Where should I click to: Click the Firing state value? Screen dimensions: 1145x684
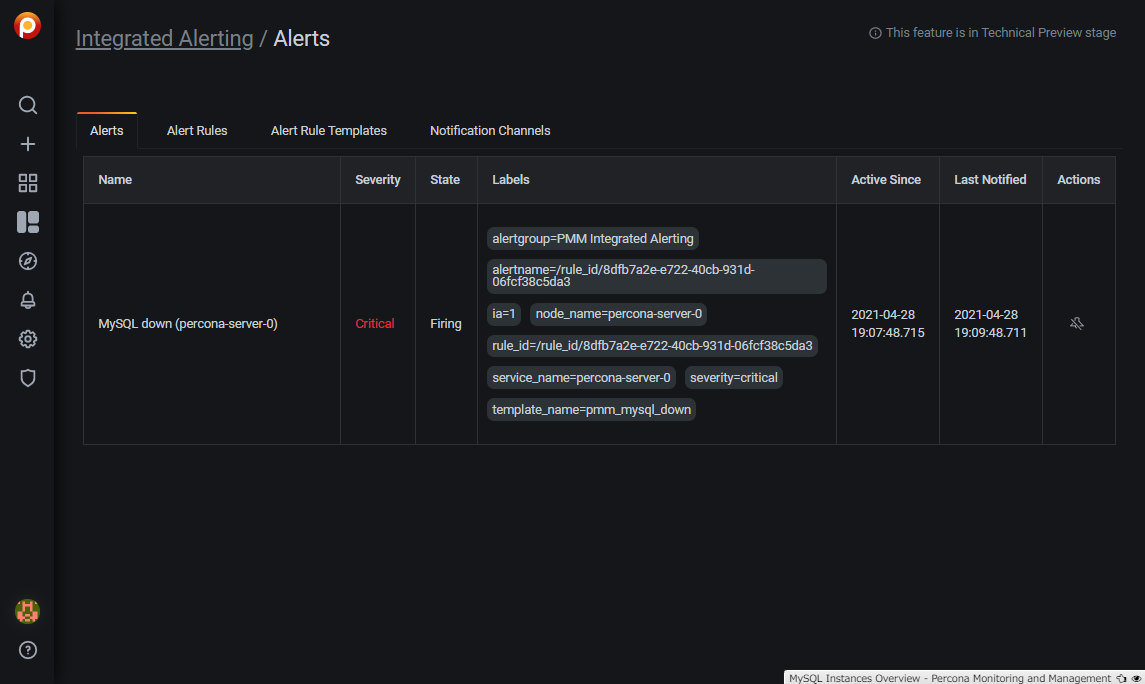[x=445, y=323]
